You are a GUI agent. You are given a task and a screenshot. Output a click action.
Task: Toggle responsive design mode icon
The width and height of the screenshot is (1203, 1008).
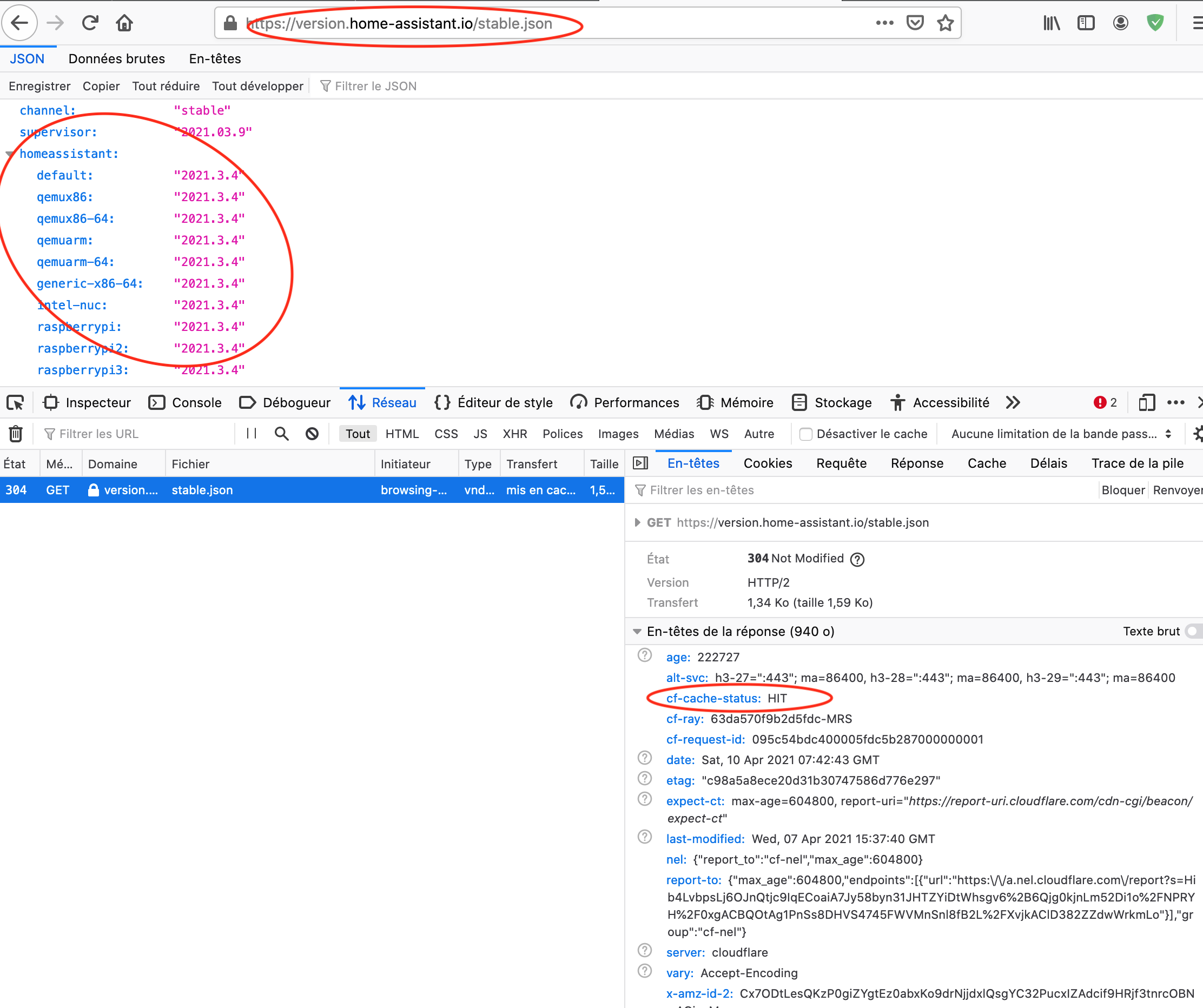click(x=1146, y=403)
